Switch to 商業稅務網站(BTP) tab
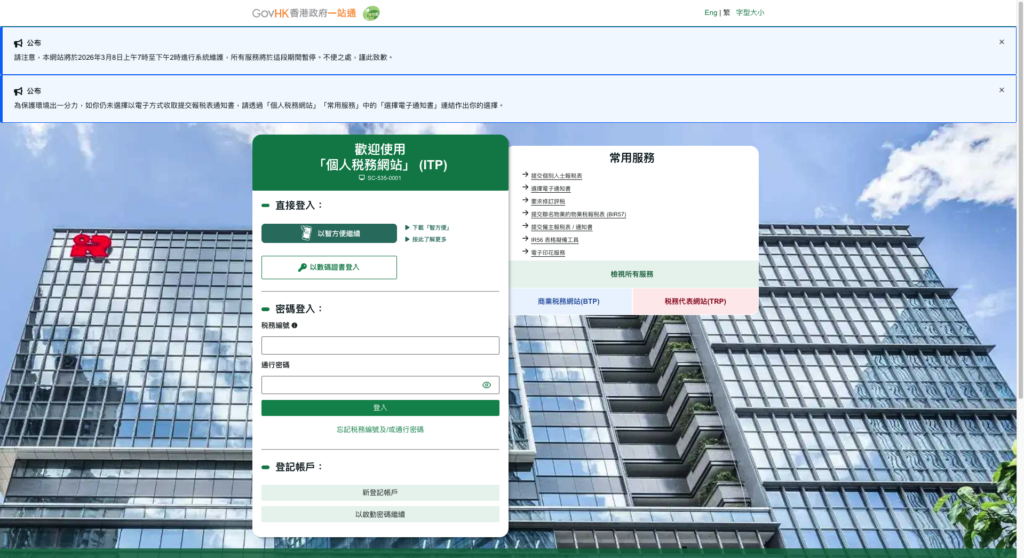 [x=569, y=301]
